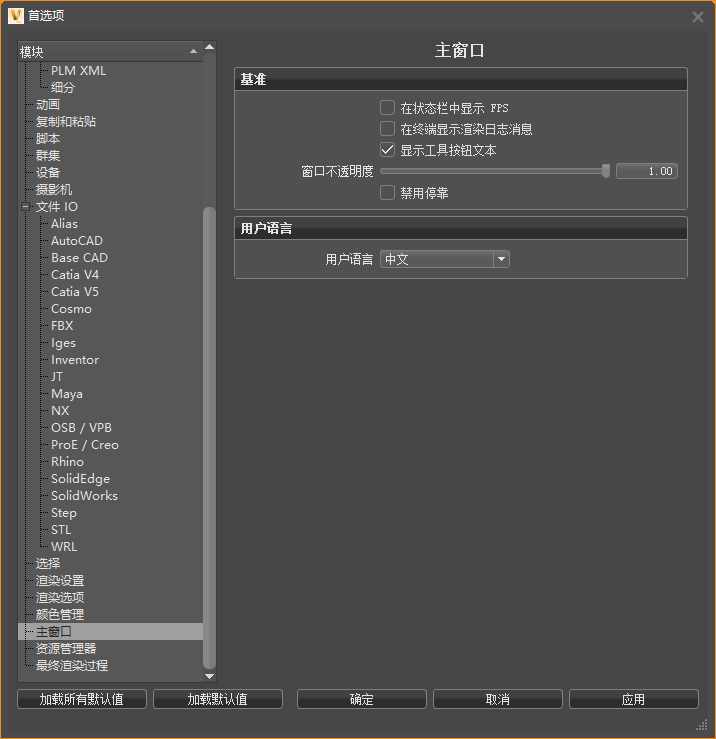Close the 首选项 dialog
Viewport: 716px width, 739px height.
click(698, 17)
